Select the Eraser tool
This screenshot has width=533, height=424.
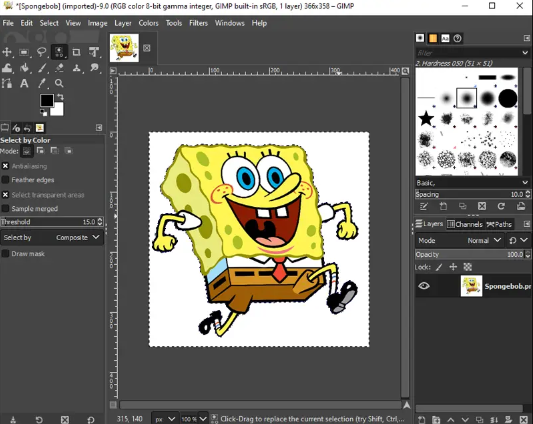coord(59,68)
